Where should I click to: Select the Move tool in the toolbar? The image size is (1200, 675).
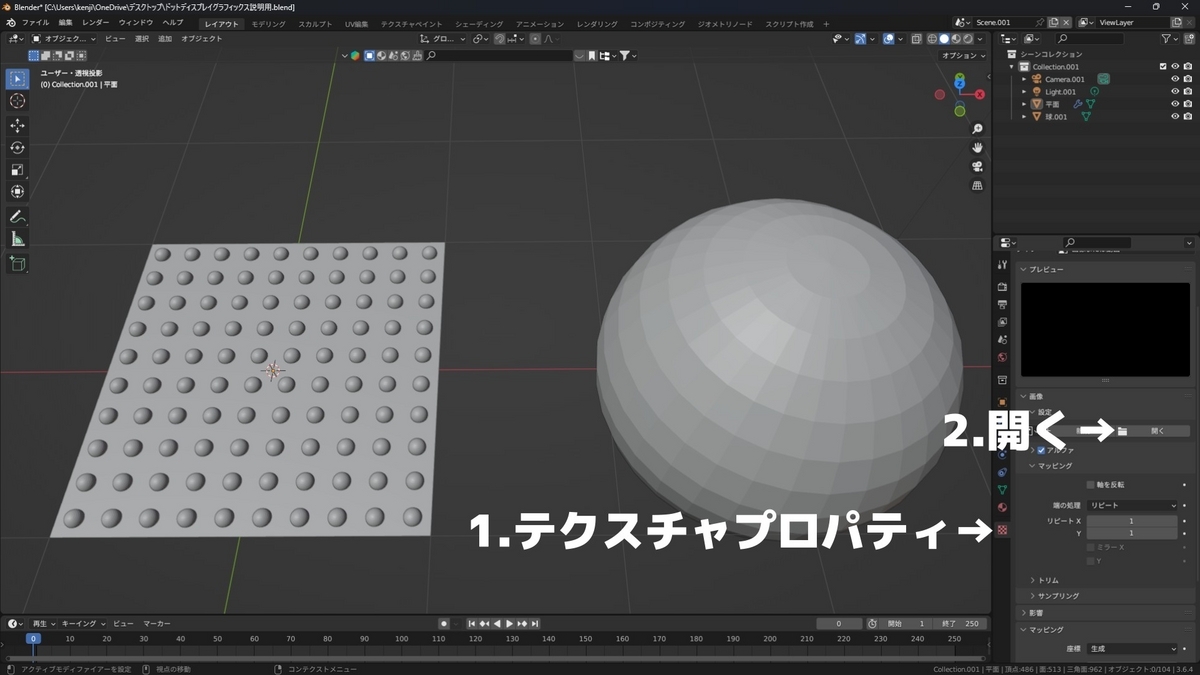coord(17,126)
